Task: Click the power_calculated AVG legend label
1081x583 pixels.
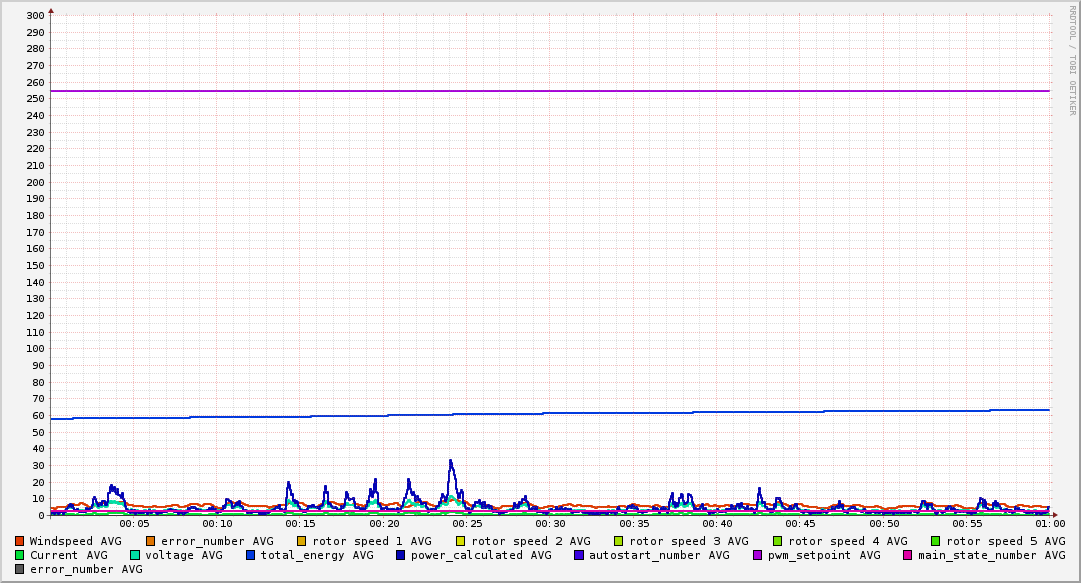Action: pos(481,555)
